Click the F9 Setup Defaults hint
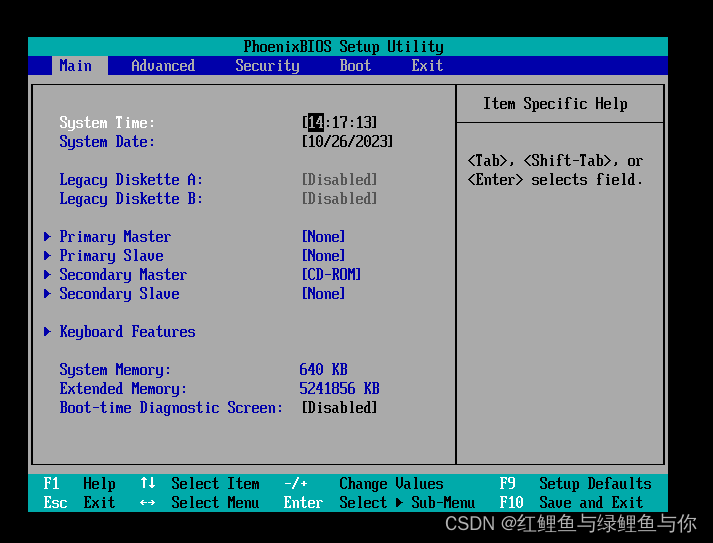This screenshot has height=543, width=713. [576, 484]
